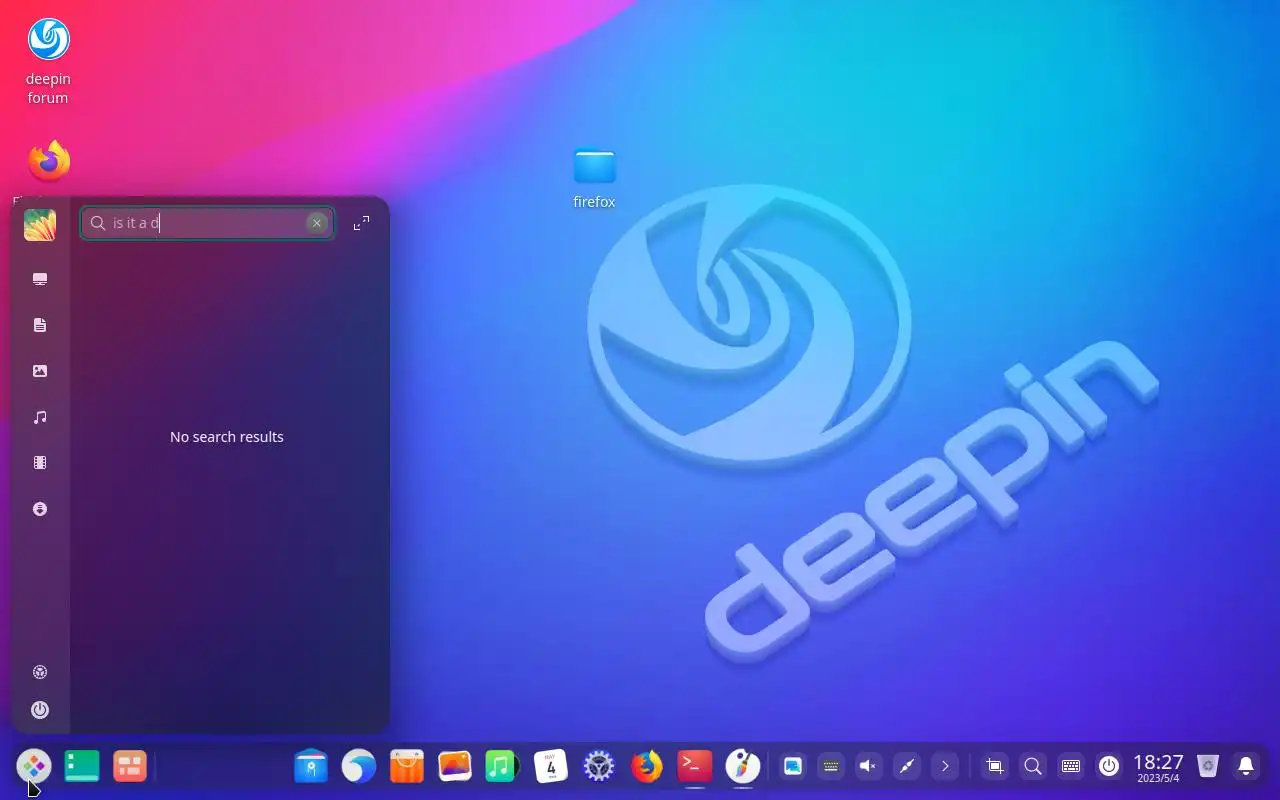Image resolution: width=1280 pixels, height=800 pixels.
Task: Open Videos from launcher sidebar
Action: point(40,463)
